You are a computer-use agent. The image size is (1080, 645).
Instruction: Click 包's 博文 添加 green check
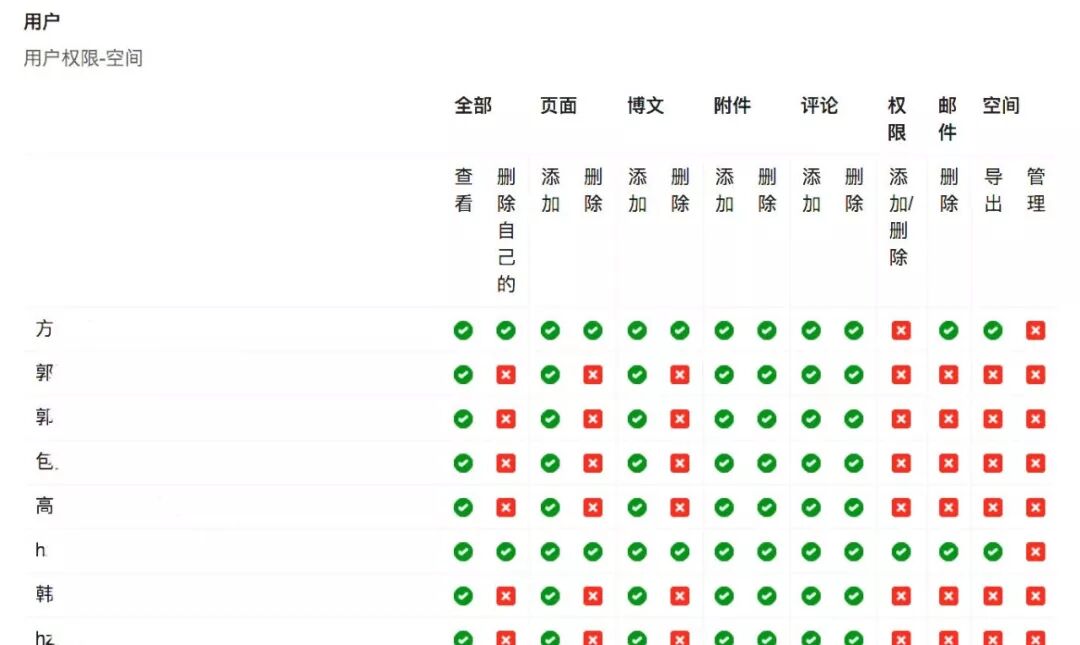637,463
